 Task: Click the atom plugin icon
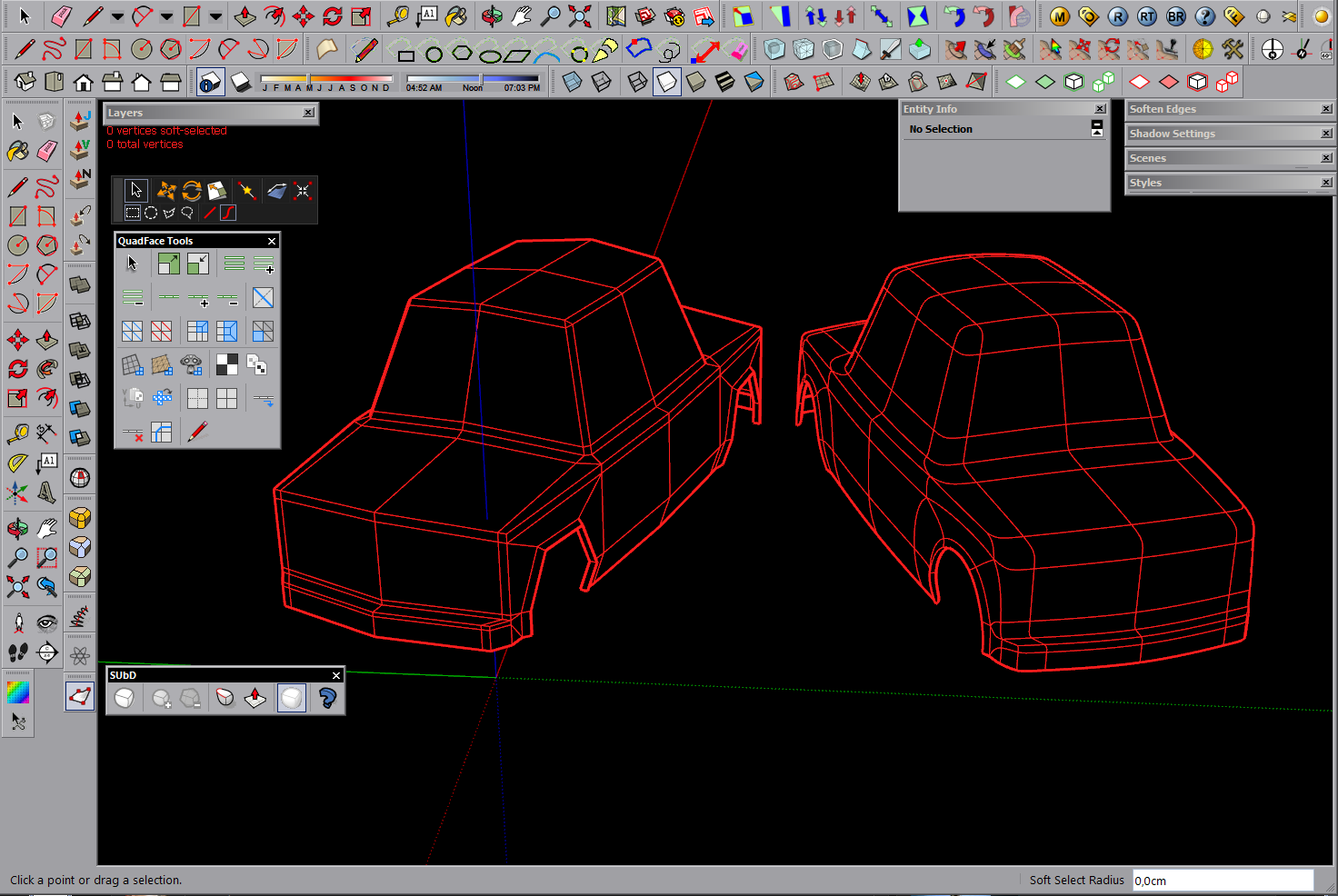[x=80, y=656]
